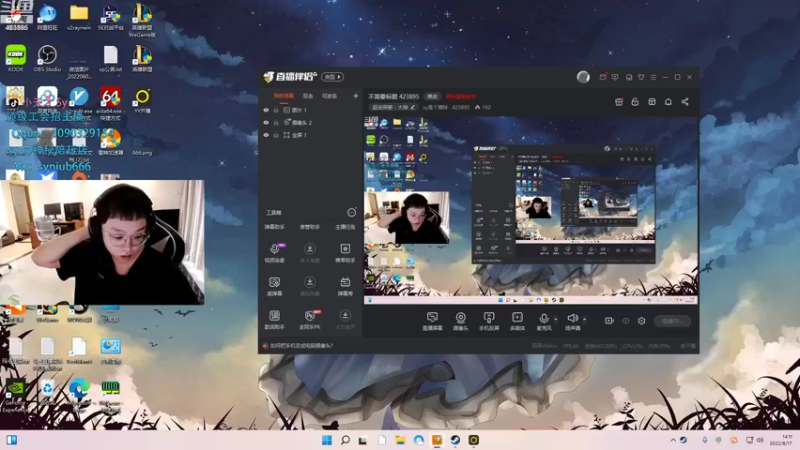
Task: Open Steam from the taskbar
Action: [455, 440]
